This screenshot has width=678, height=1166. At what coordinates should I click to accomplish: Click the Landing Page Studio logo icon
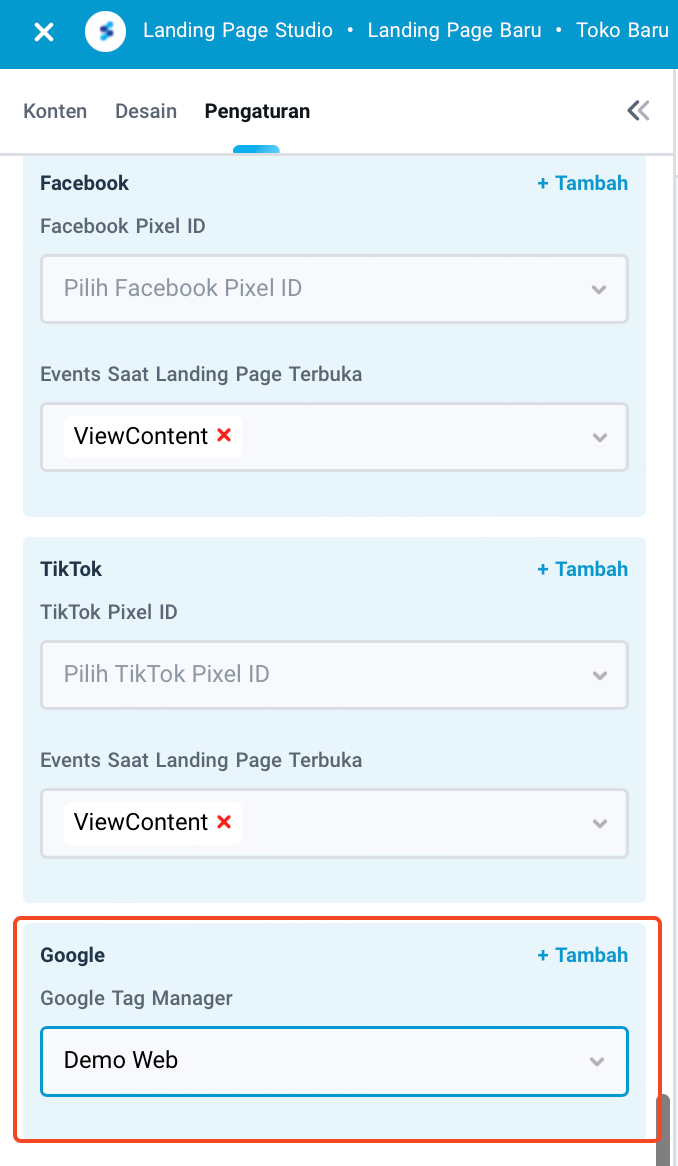[x=105, y=30]
